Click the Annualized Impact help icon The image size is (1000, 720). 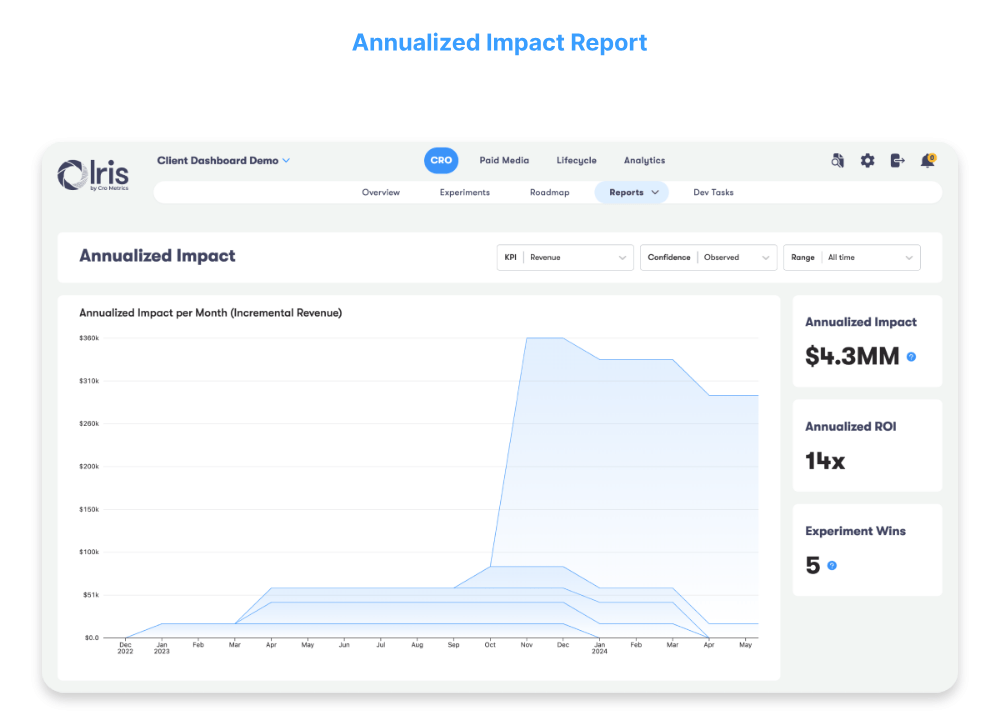[911, 357]
